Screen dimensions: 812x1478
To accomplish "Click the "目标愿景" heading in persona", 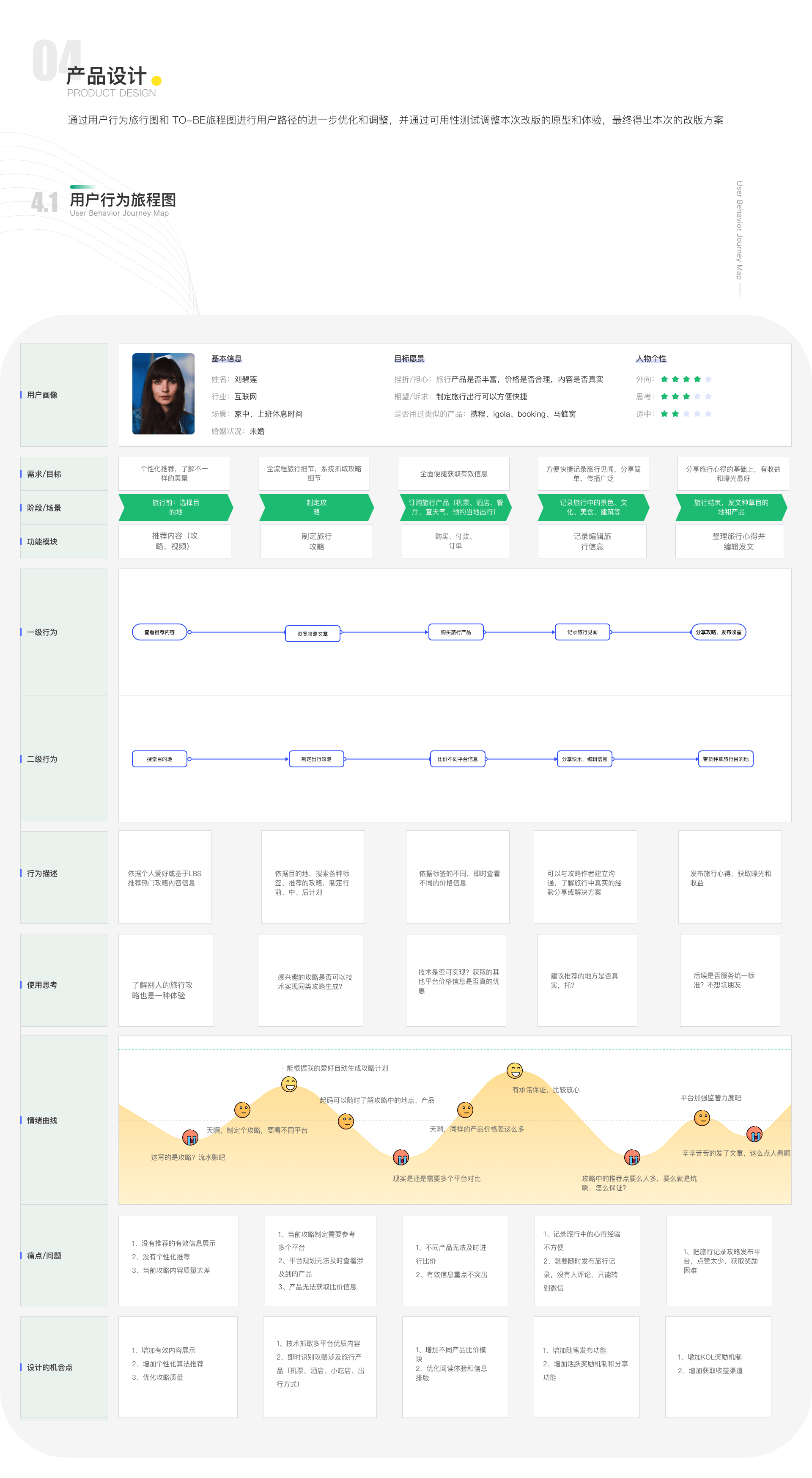I will point(409,359).
